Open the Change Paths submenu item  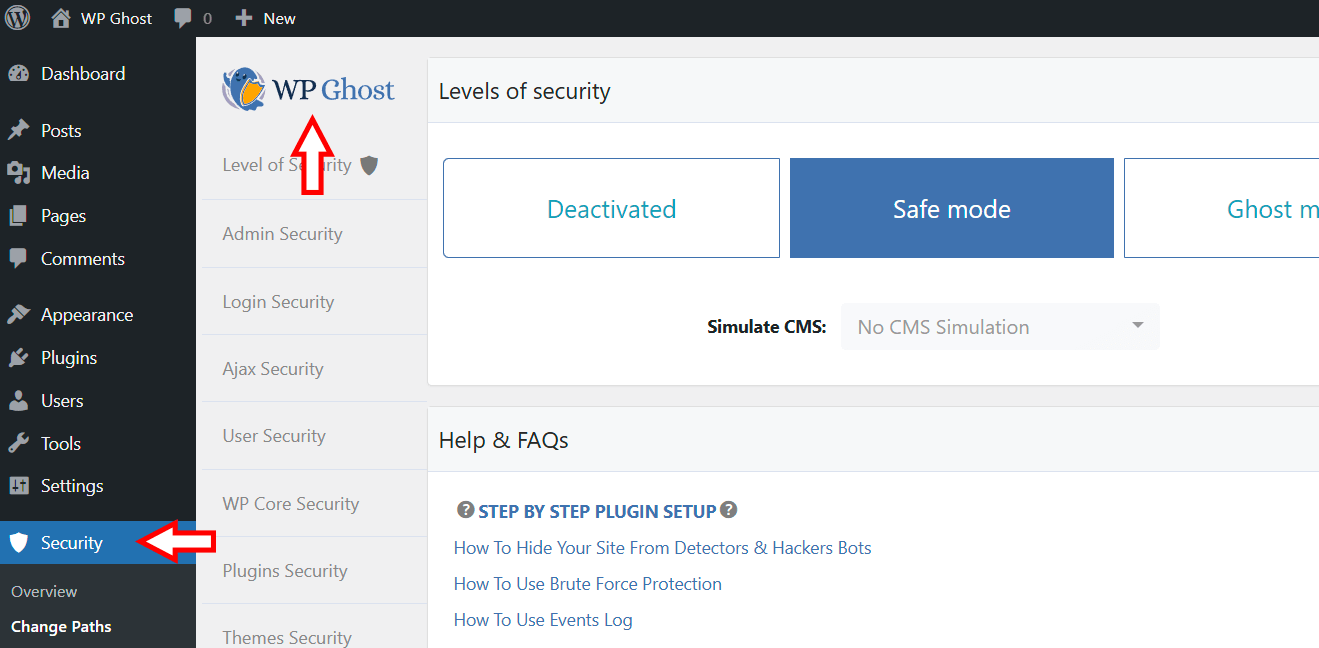click(61, 627)
